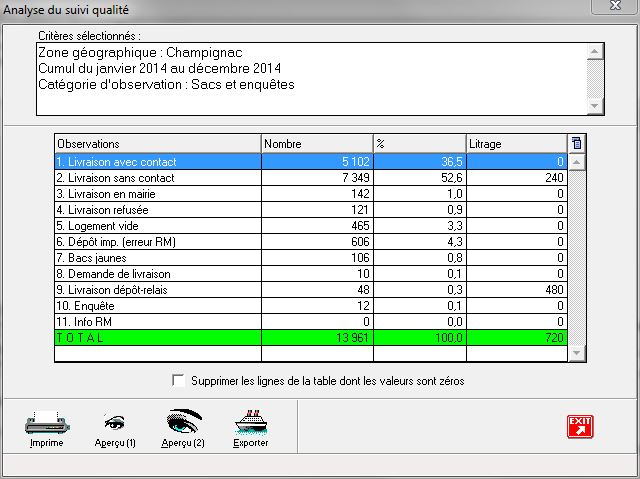This screenshot has width=640, height=479.
Task: Click the Litrage column header
Action: click(516, 144)
